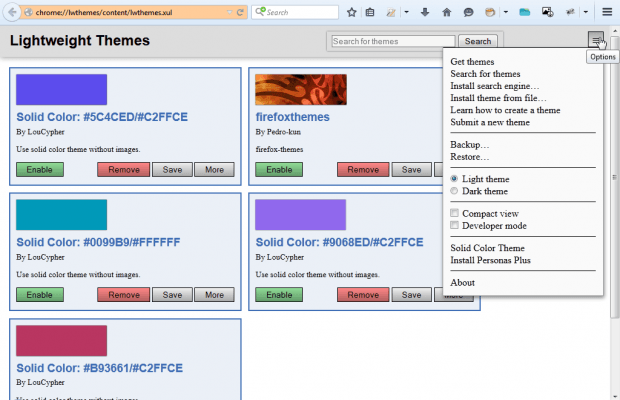
Task: Click the themes Search button
Action: pos(478,41)
